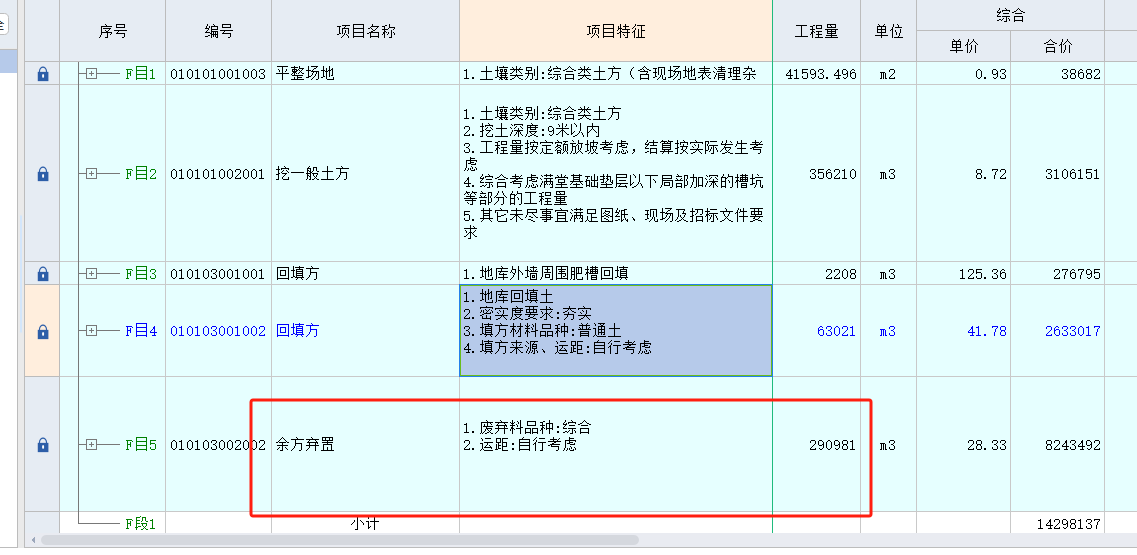Screen dimensions: 1137x555
Task: Expand the F目4 tree node
Action: (92, 331)
